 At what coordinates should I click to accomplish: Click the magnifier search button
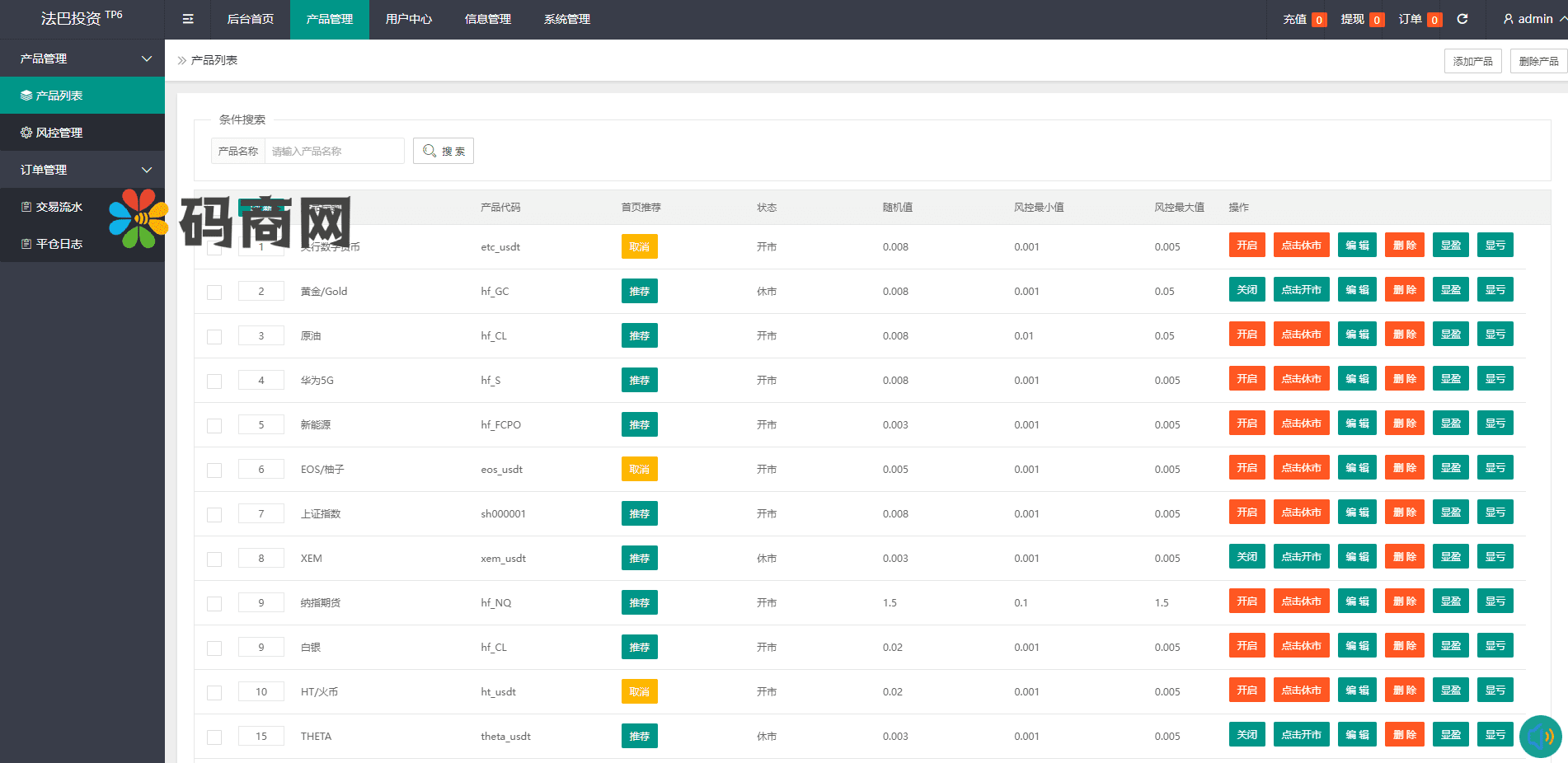tap(444, 151)
